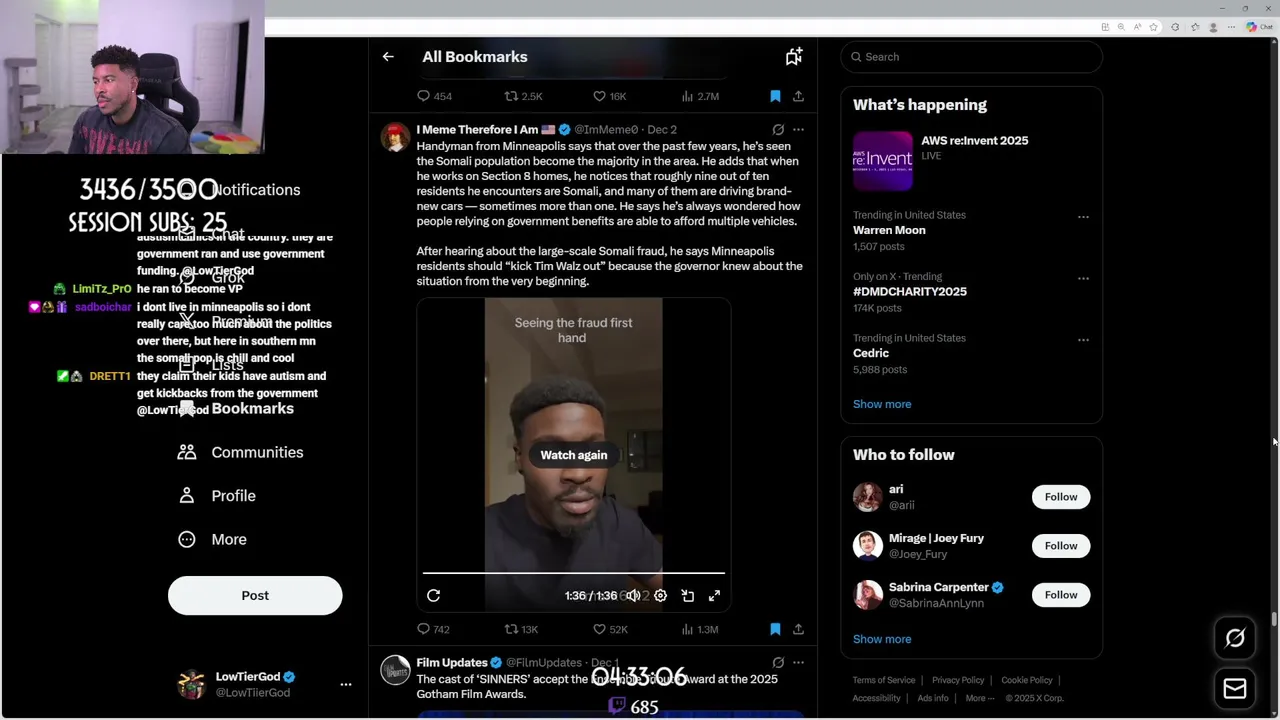This screenshot has height=720, width=1280.
Task: Open more options for the Warren Moon trend
Action: pyautogui.click(x=1083, y=217)
